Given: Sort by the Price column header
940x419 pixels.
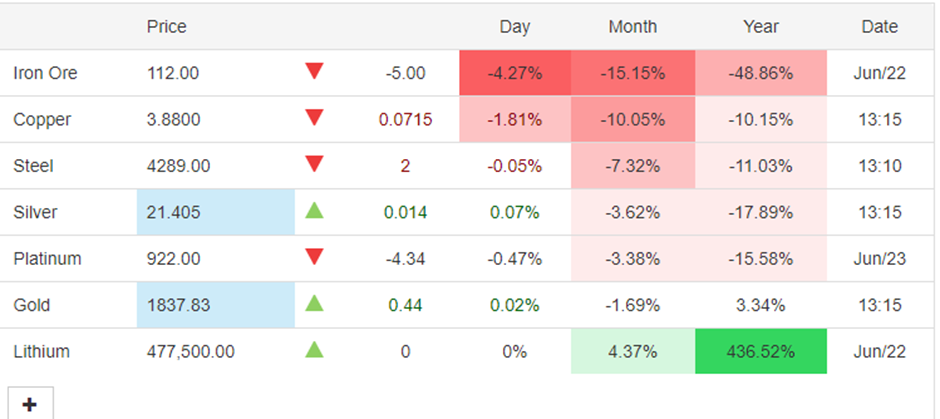Looking at the screenshot, I should 166,27.
